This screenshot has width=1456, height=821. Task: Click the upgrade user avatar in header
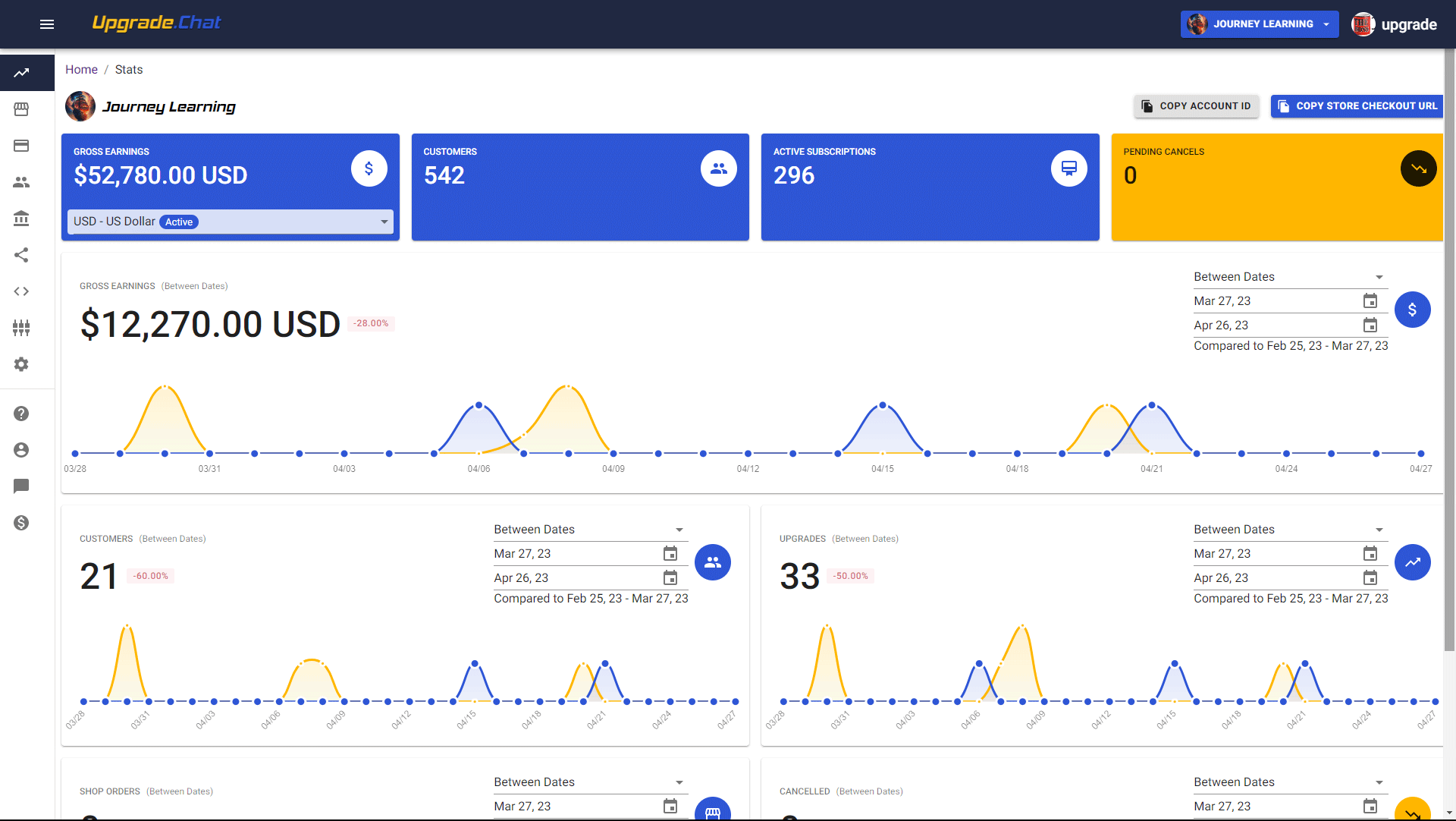point(1363,24)
